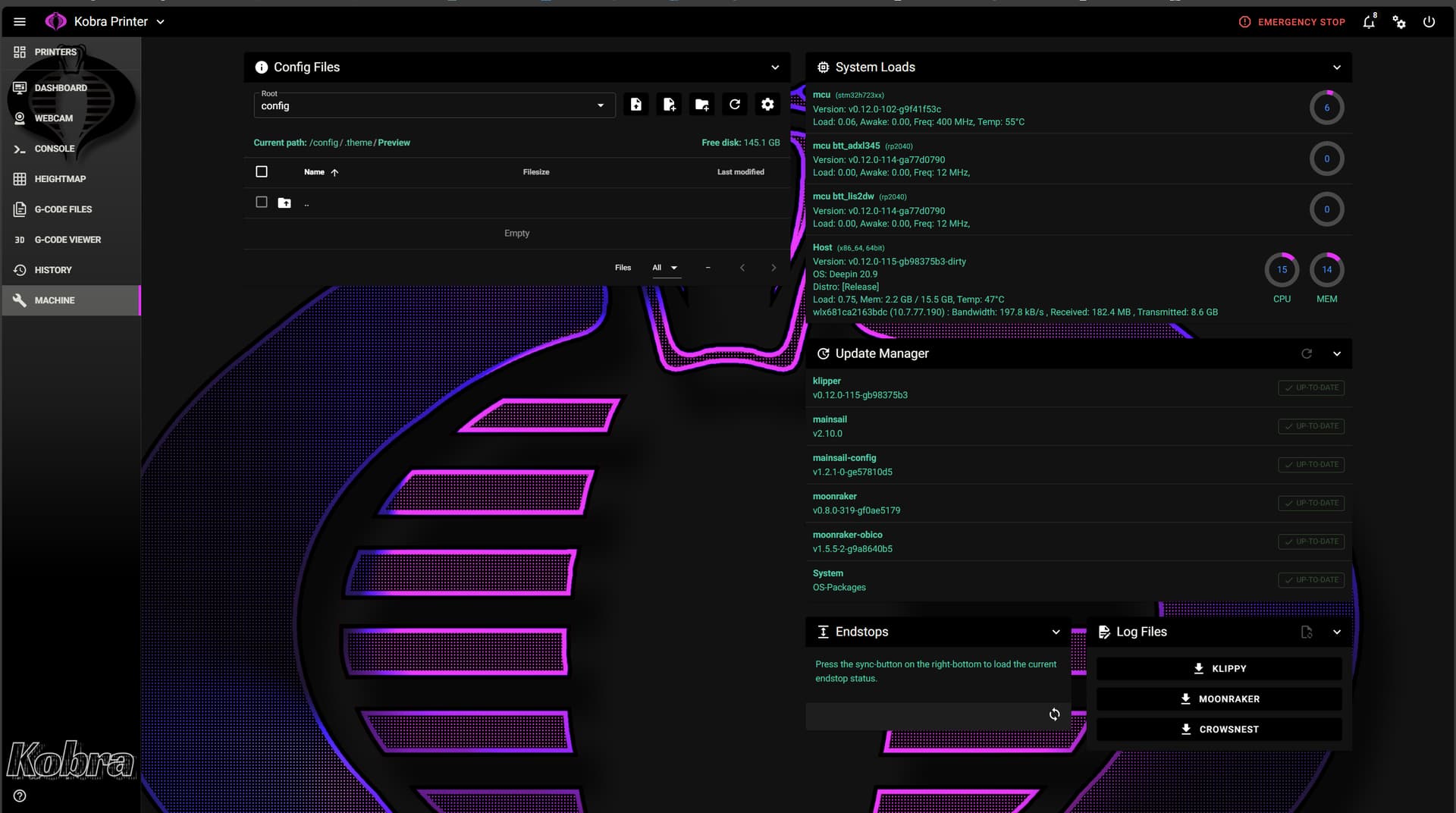Click the help icon at sidebar bottom
1456x813 pixels.
20,796
